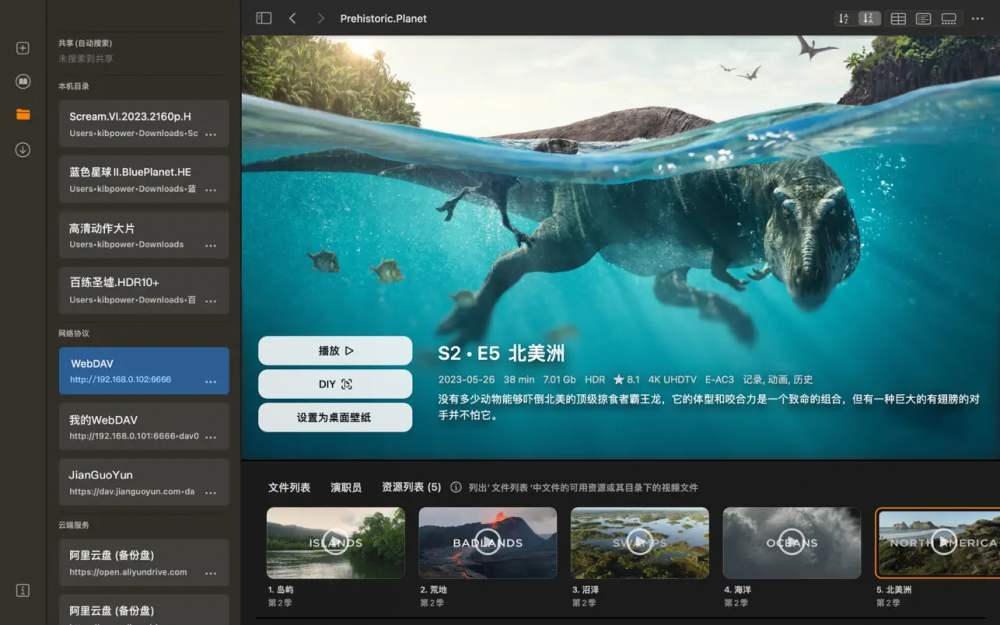Open the Islands episode thumbnail
The image size is (1000, 625).
[x=335, y=543]
